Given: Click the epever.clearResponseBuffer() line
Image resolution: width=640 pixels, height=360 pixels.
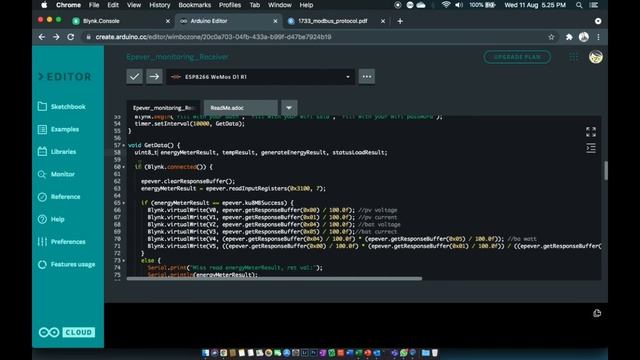Looking at the screenshot, I should point(188,181).
